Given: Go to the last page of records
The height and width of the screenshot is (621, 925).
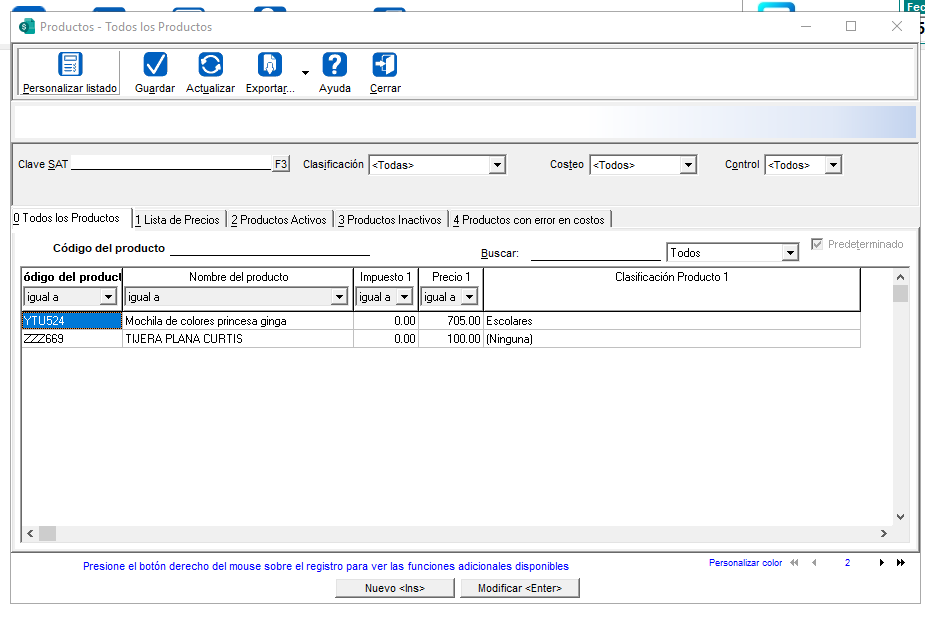Looking at the screenshot, I should 901,563.
